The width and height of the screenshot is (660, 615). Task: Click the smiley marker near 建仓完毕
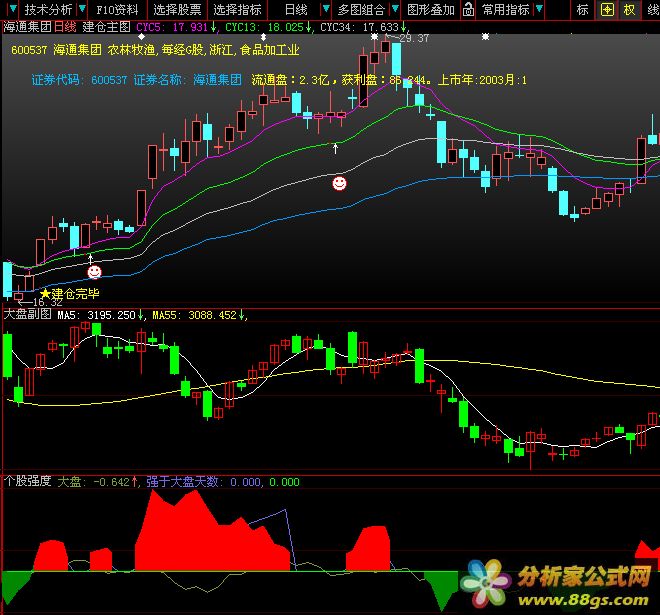(94, 272)
